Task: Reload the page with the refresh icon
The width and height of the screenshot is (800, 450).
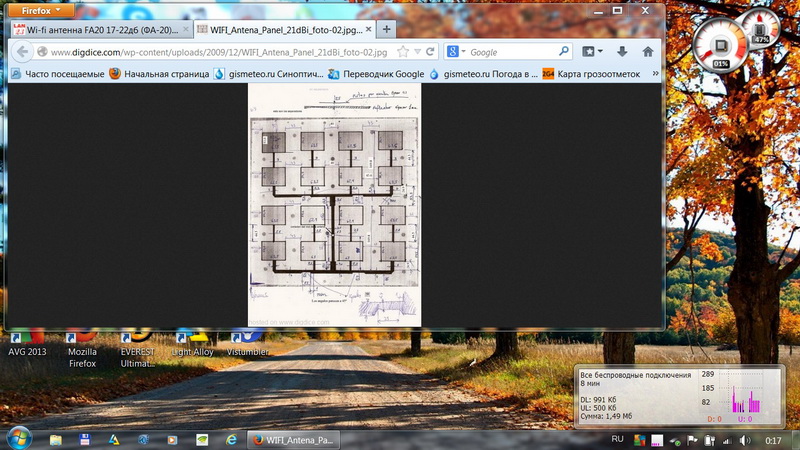Action: (x=430, y=52)
